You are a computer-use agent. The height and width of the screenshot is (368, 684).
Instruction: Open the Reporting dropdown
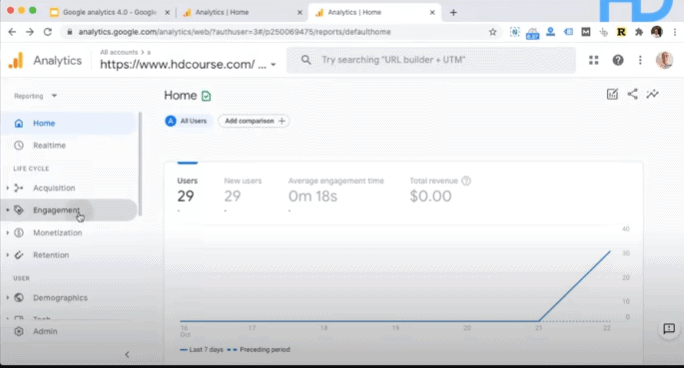pyautogui.click(x=35, y=96)
